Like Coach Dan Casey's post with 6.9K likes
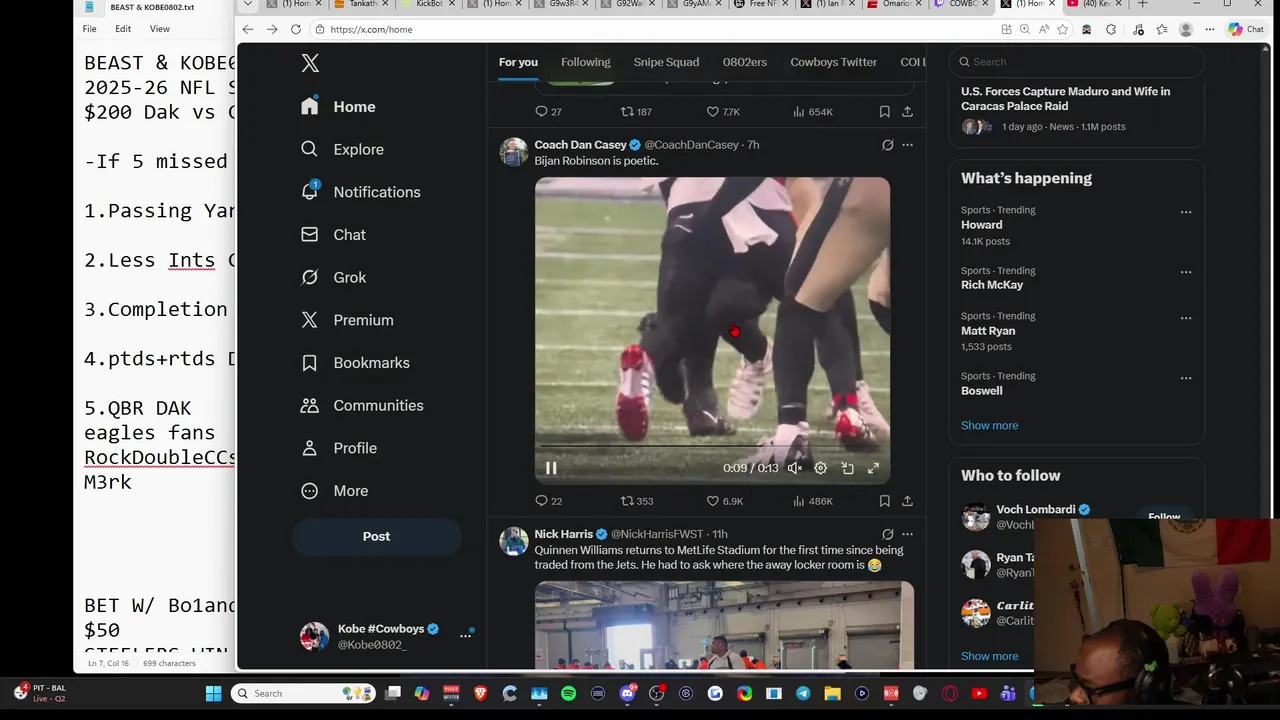Screen dimensions: 1280x720 click(725, 501)
